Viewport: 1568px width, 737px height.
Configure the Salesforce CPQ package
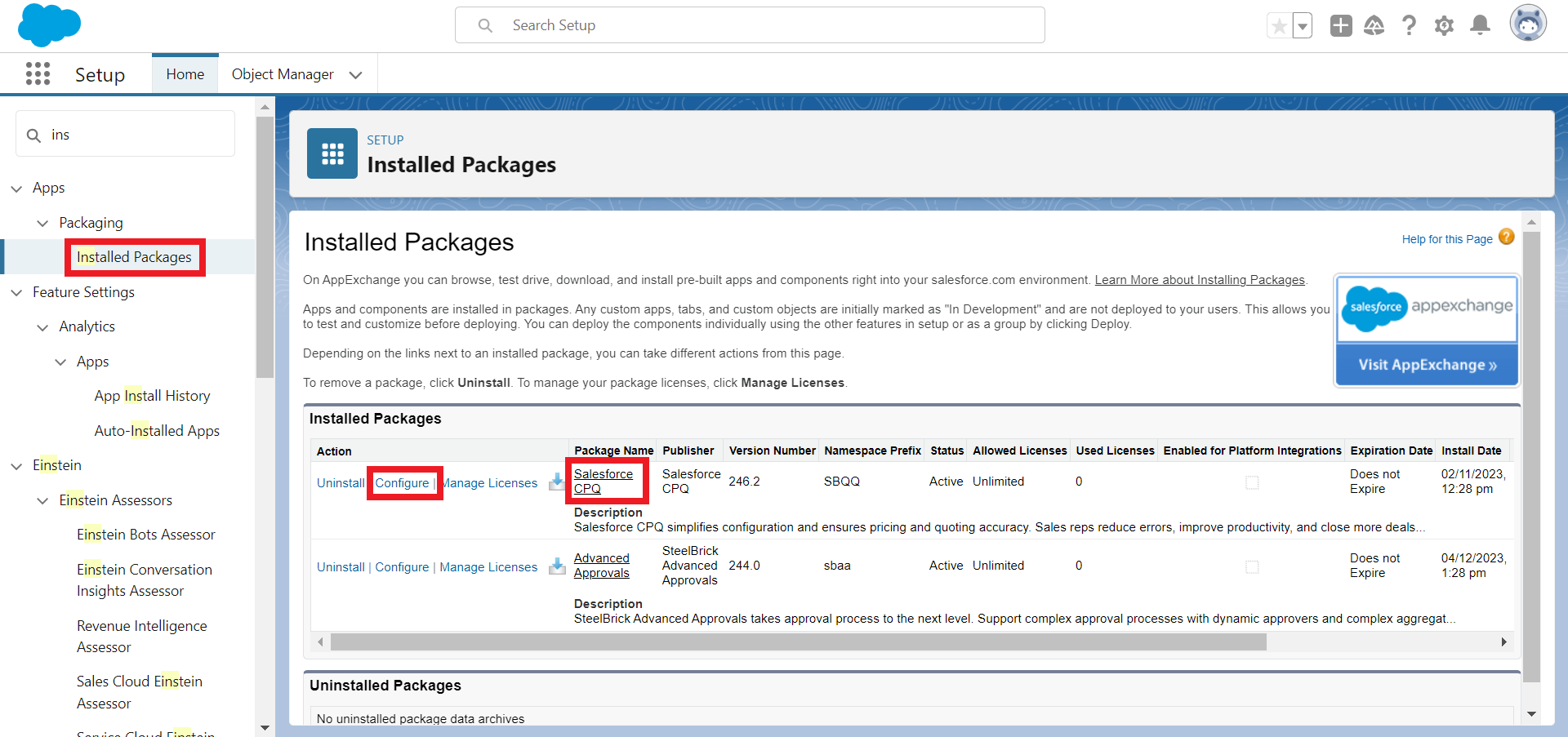point(402,483)
